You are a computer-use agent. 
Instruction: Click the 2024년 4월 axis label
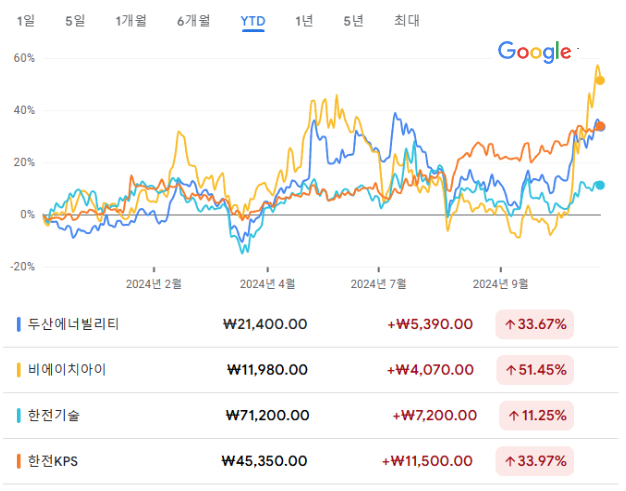267,284
